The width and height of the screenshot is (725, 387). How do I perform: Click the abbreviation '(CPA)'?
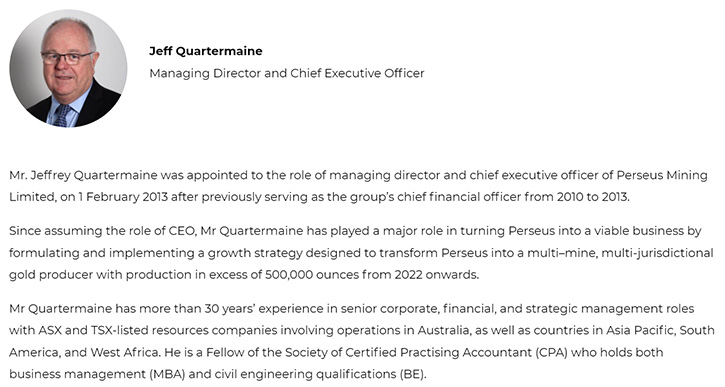552,353
